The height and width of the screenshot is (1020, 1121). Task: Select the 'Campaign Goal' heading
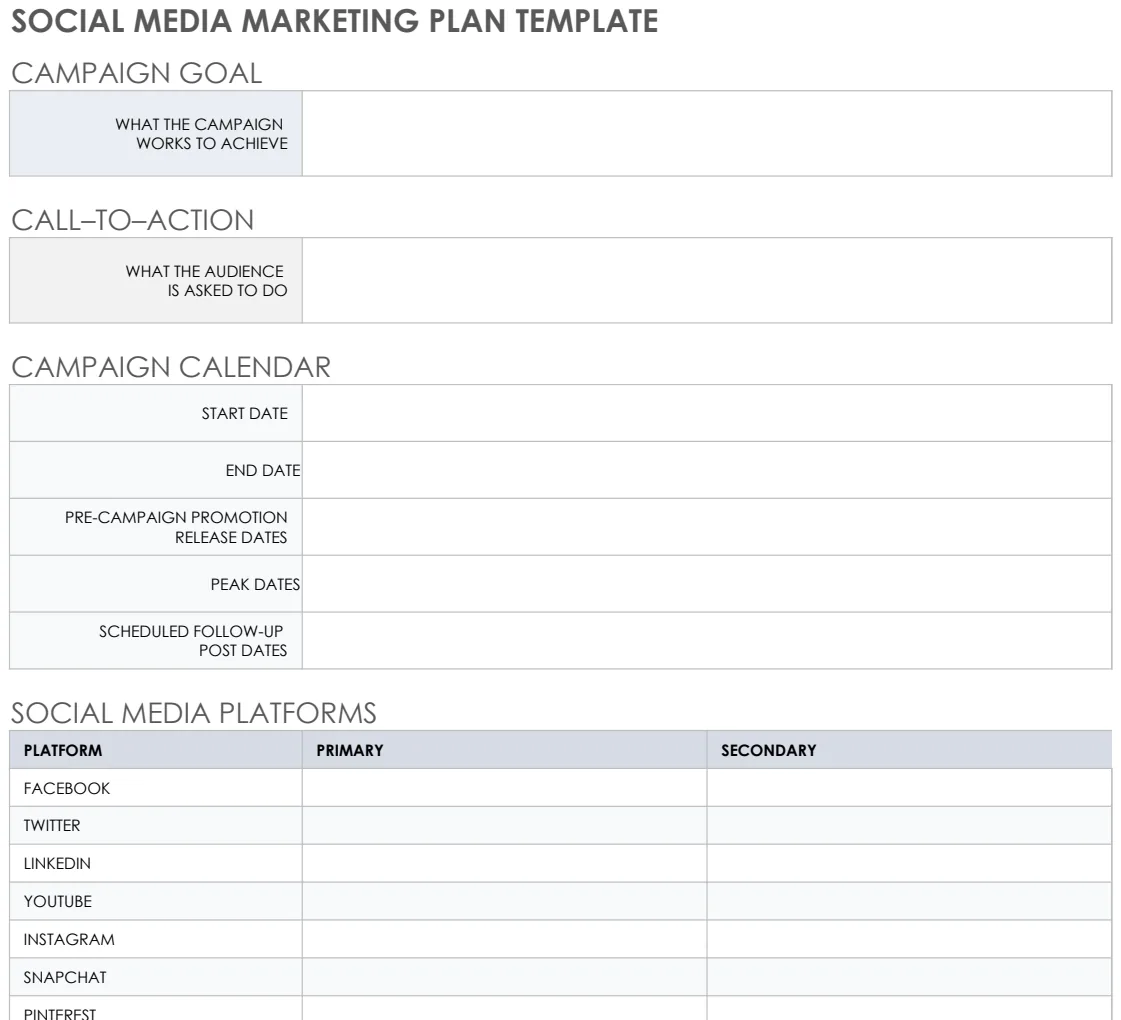[137, 73]
